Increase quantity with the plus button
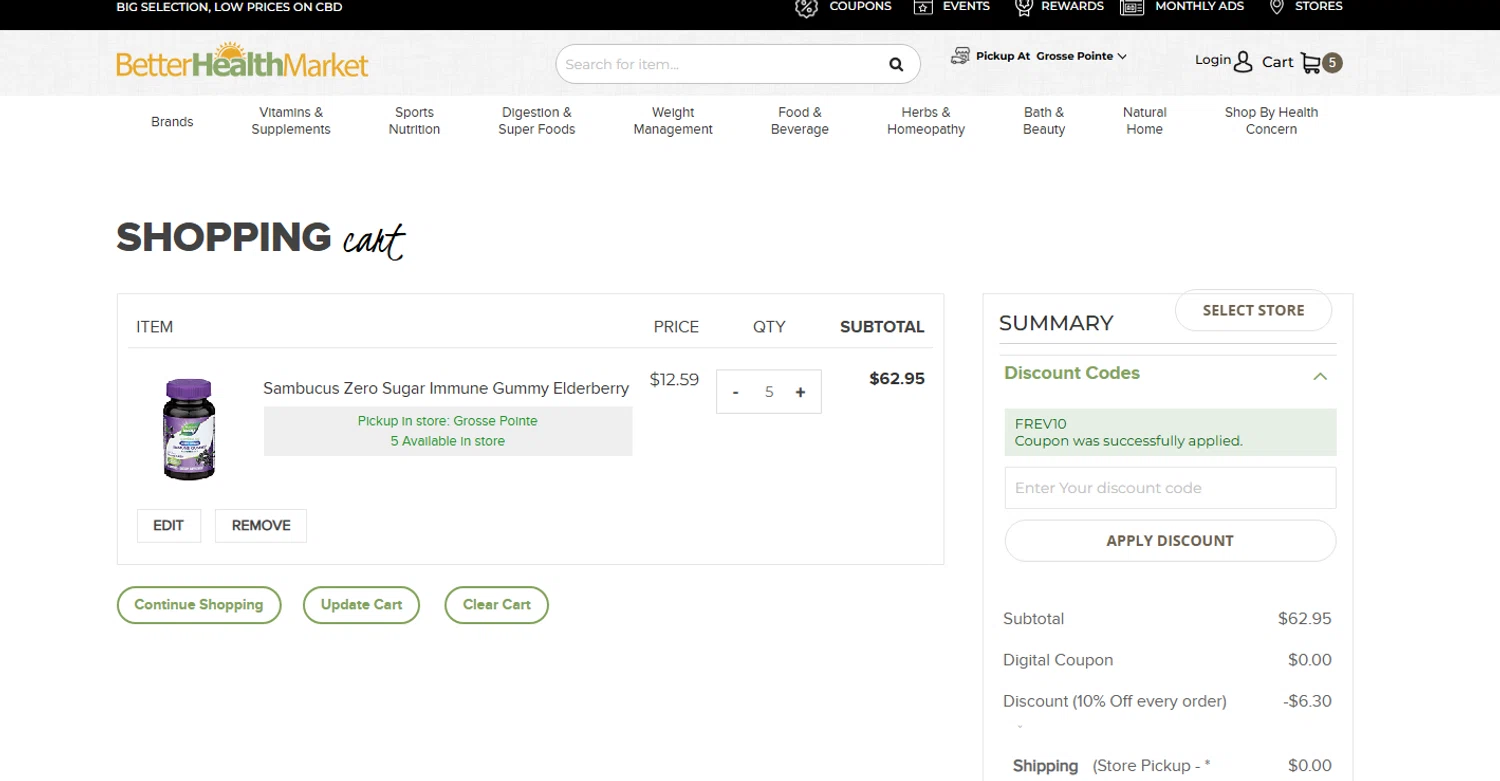This screenshot has width=1500, height=781. 800,392
